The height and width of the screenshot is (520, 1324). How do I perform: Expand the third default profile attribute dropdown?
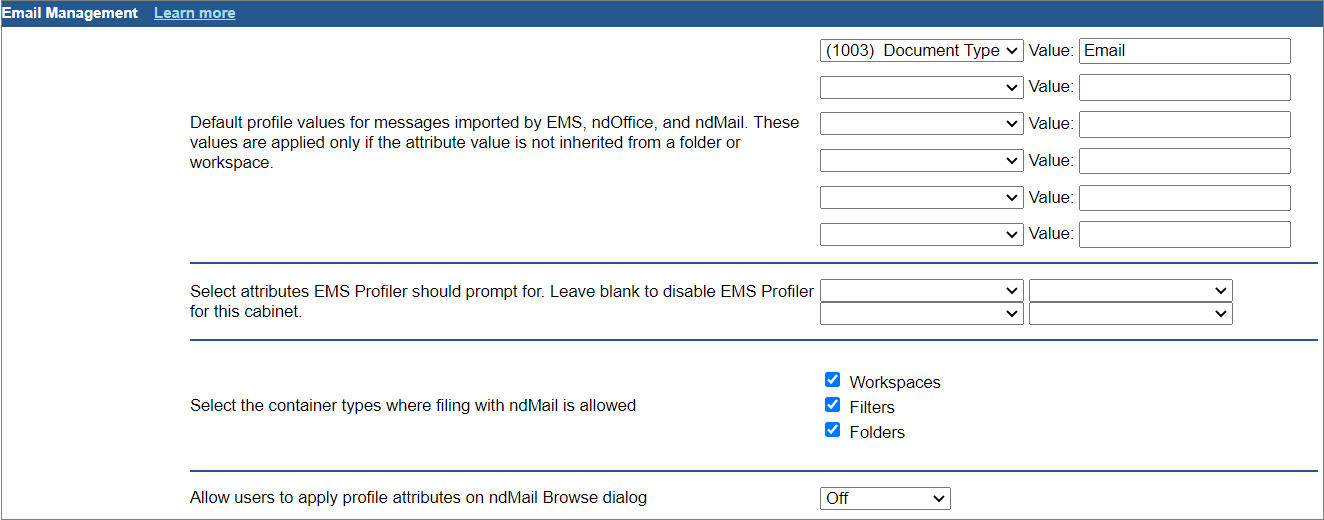[921, 124]
